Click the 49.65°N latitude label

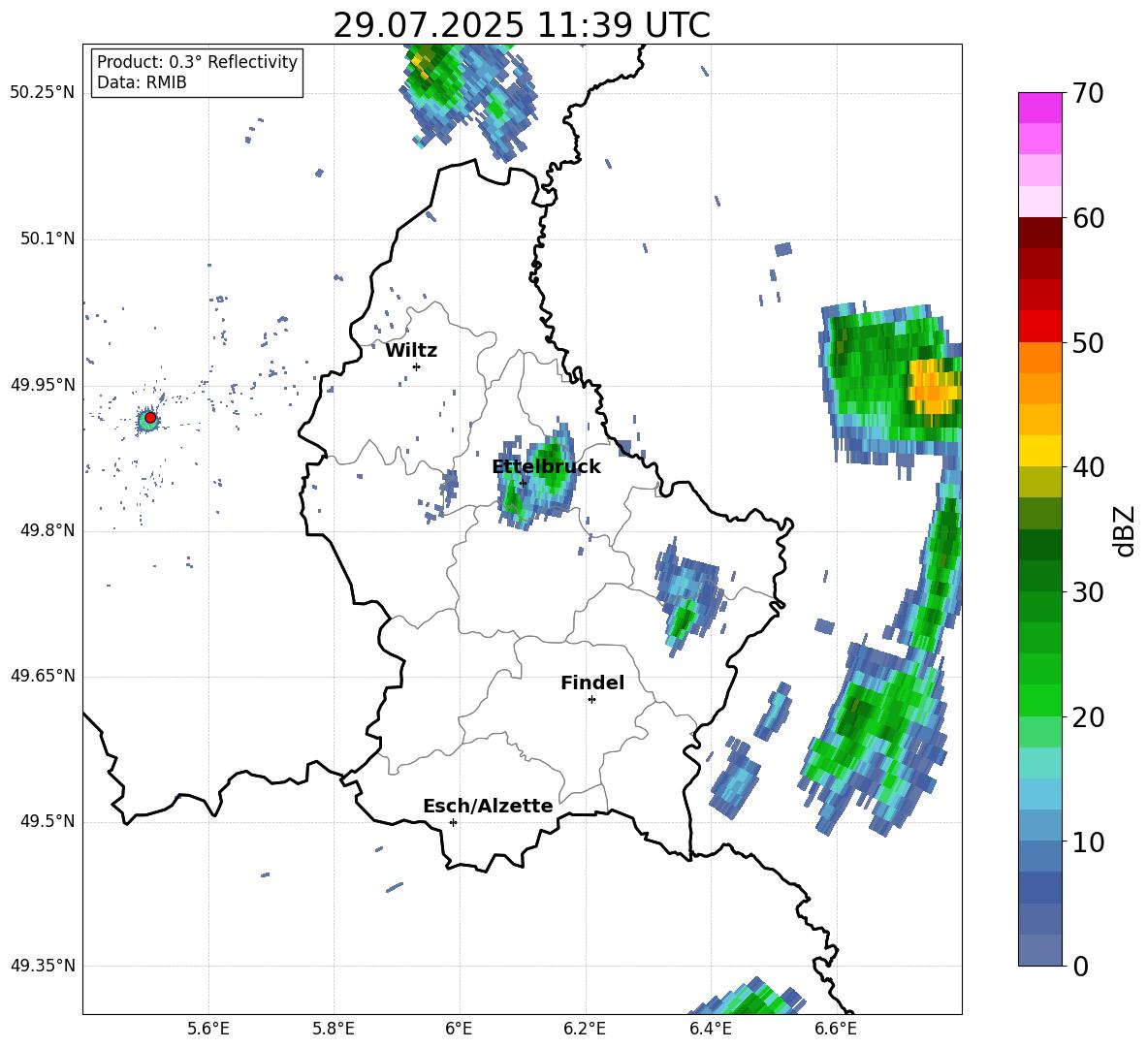43,676
